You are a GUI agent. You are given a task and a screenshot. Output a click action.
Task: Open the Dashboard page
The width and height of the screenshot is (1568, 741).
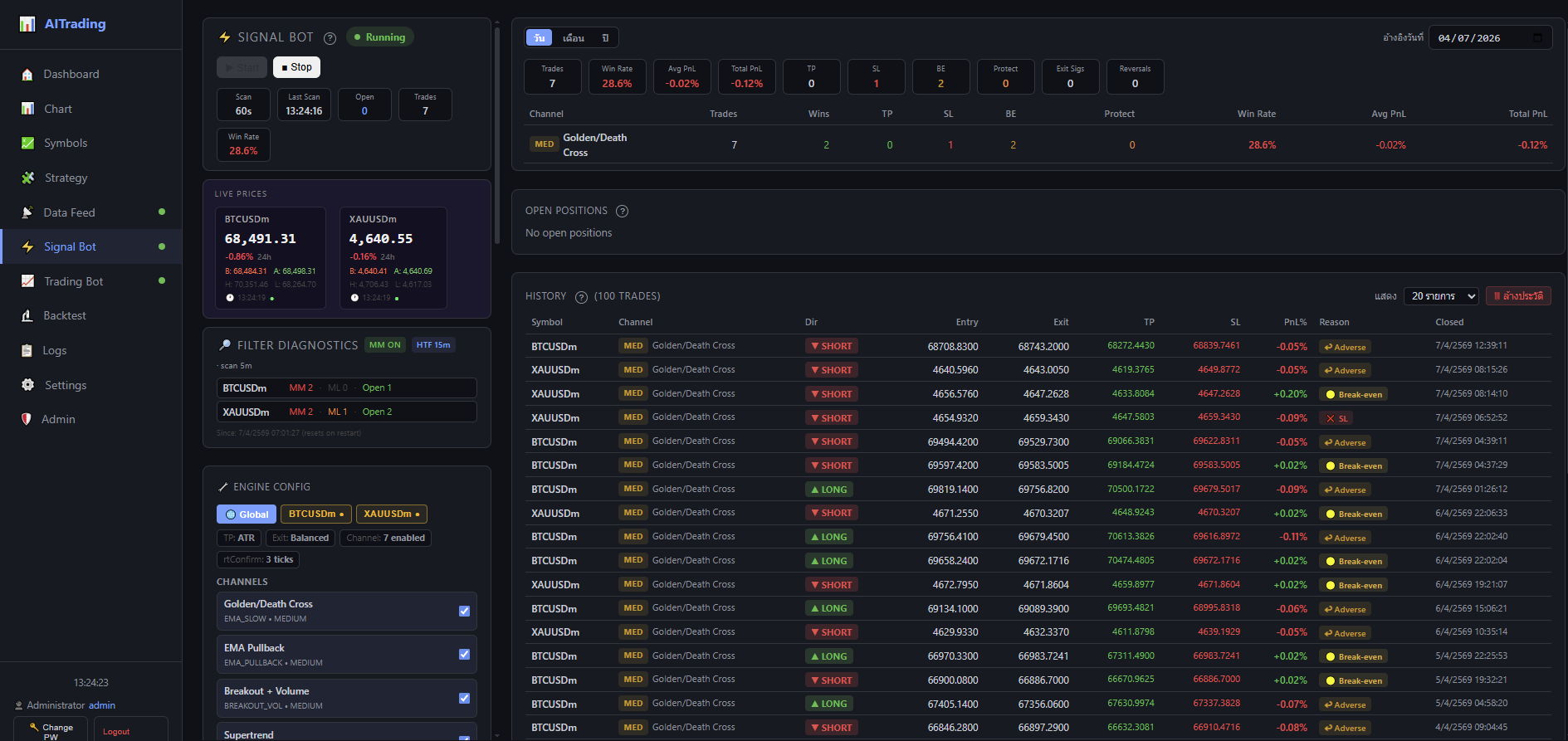(x=90, y=75)
